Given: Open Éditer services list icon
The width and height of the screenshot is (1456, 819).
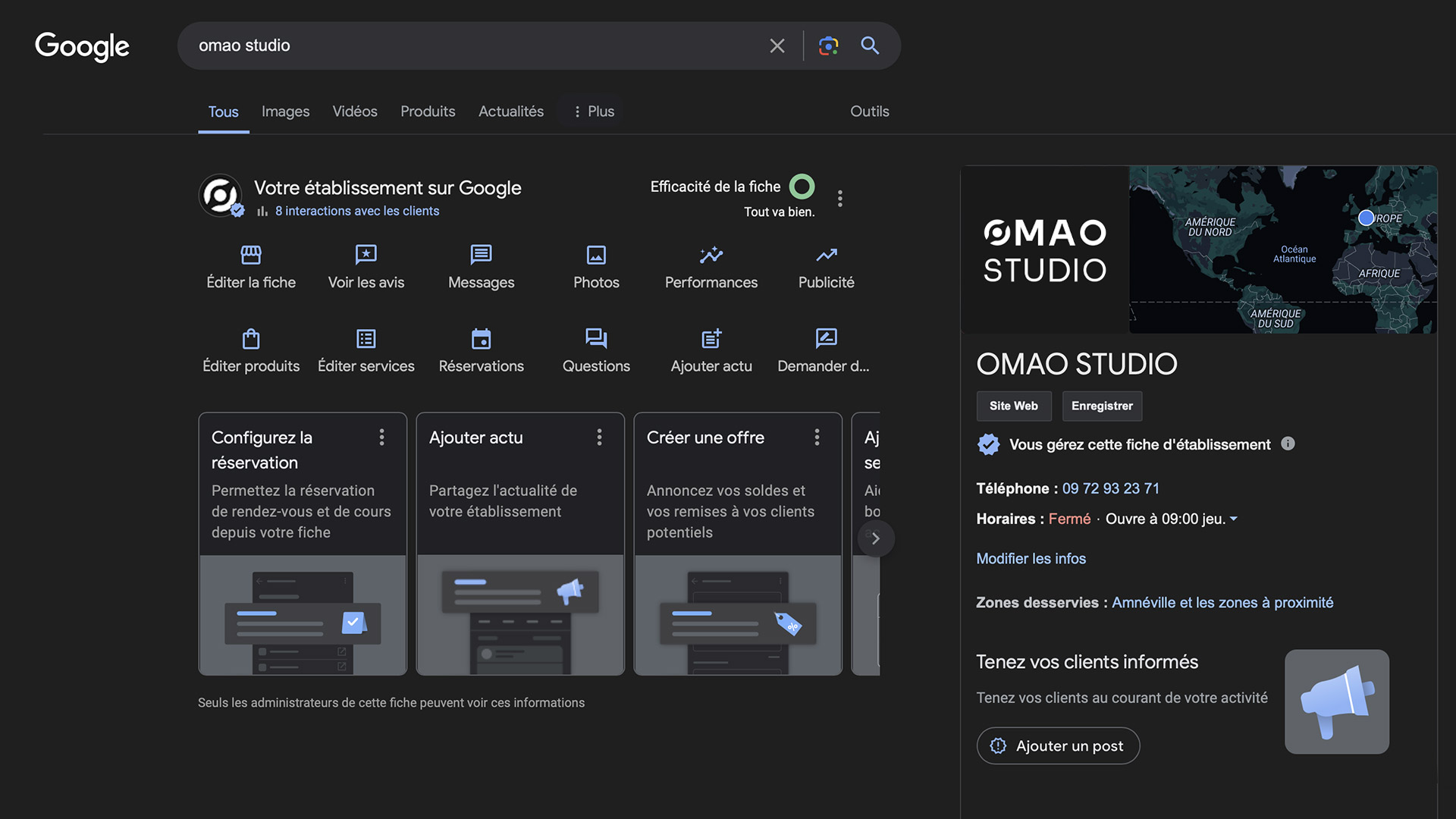Looking at the screenshot, I should (366, 338).
